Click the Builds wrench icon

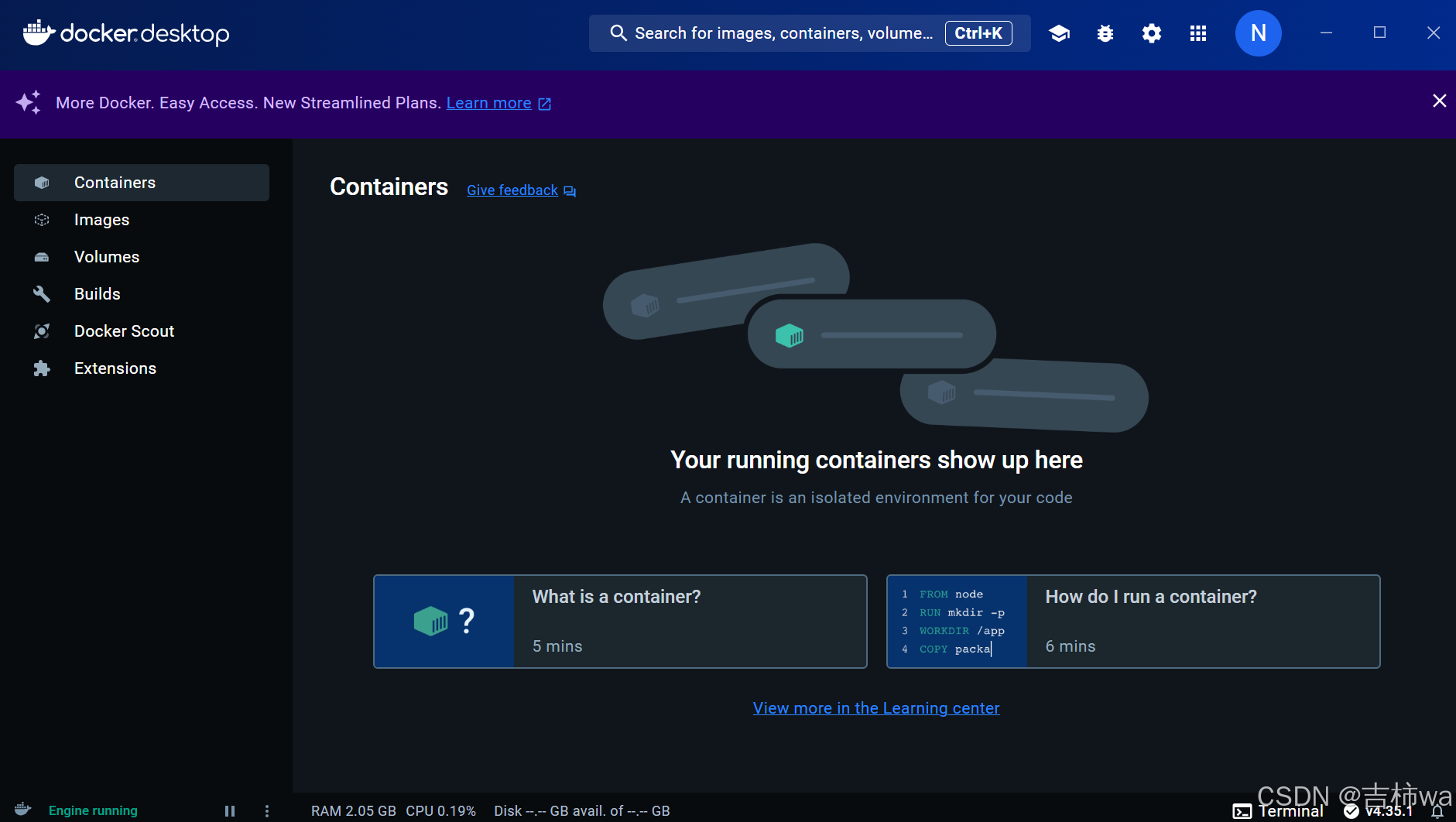[42, 294]
